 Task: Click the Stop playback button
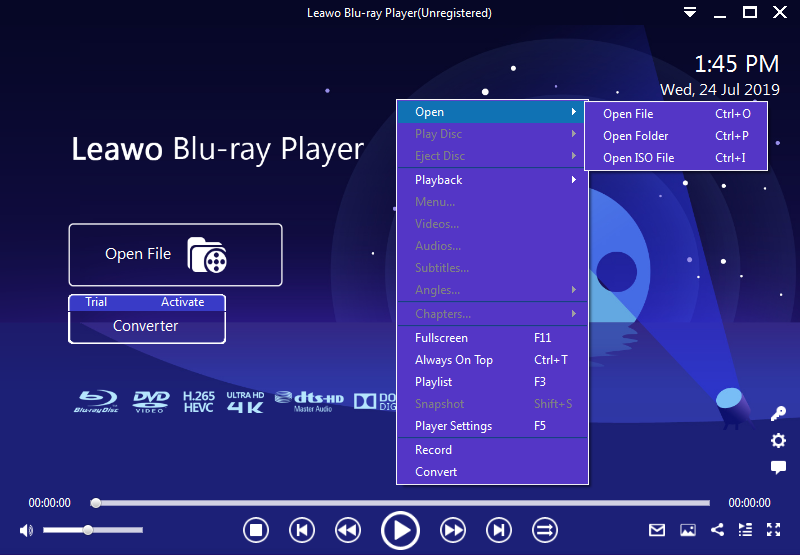[x=256, y=531]
